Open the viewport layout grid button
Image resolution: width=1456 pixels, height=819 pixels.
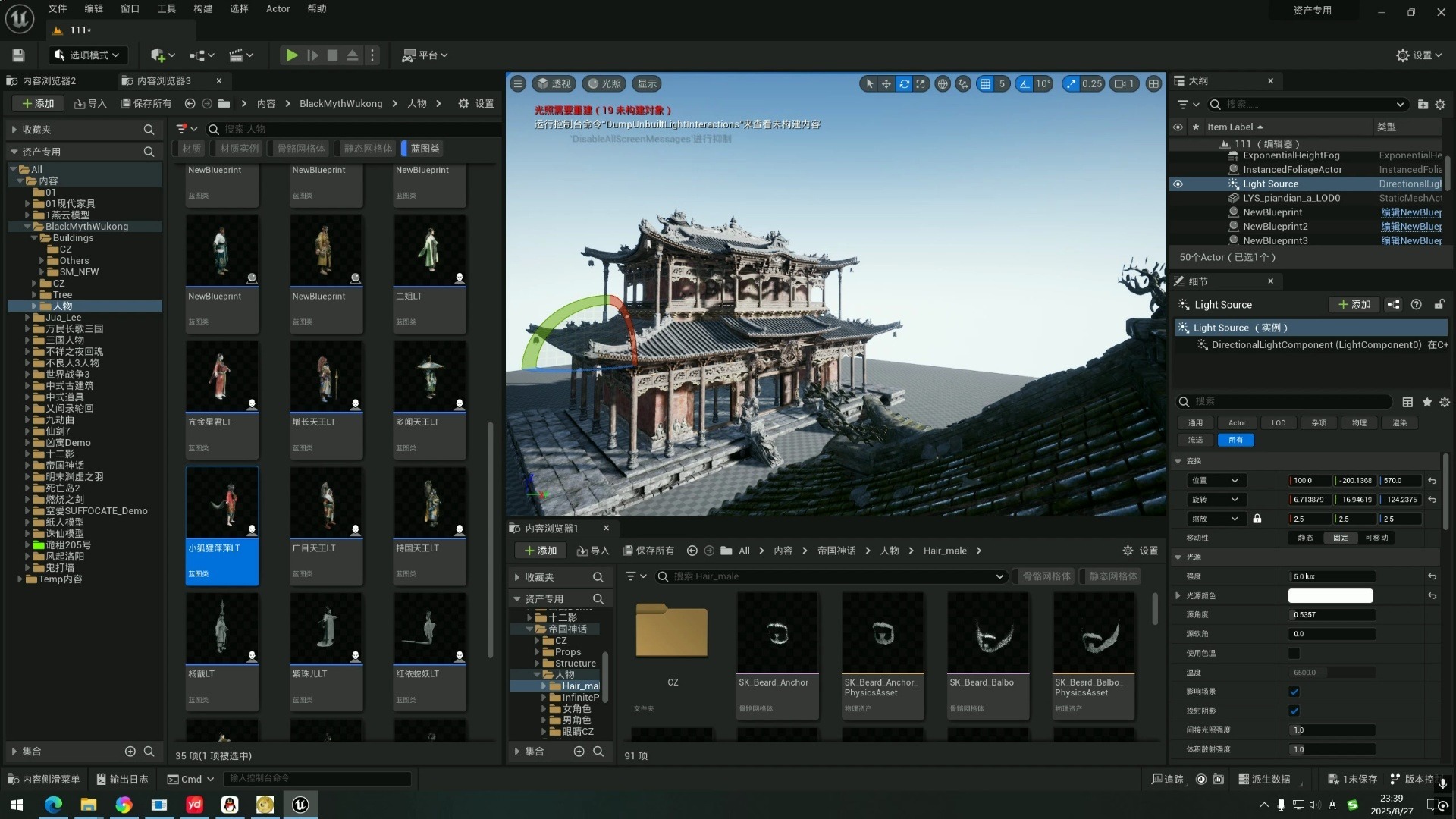click(x=1153, y=84)
